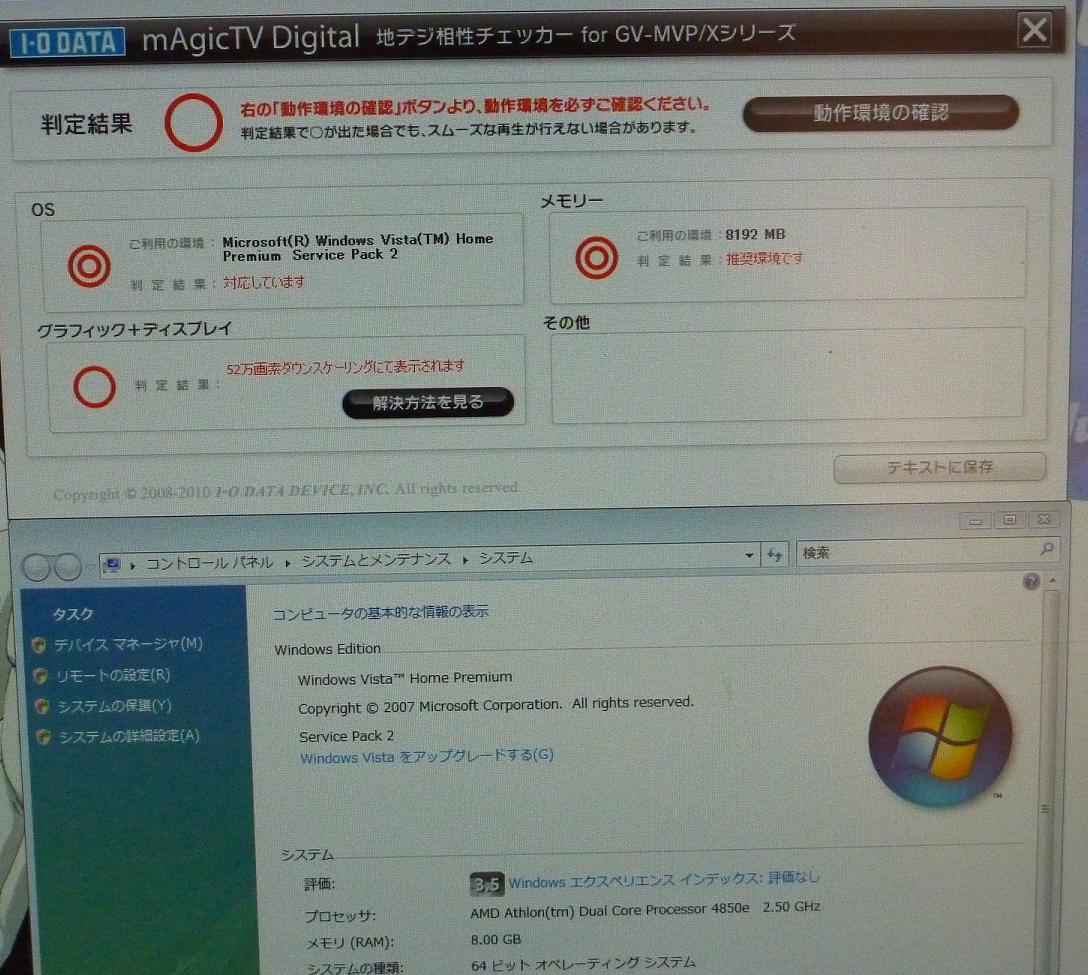The image size is (1088, 975).
Task: Click the Windows Vista logo orb
Action: pos(940,737)
